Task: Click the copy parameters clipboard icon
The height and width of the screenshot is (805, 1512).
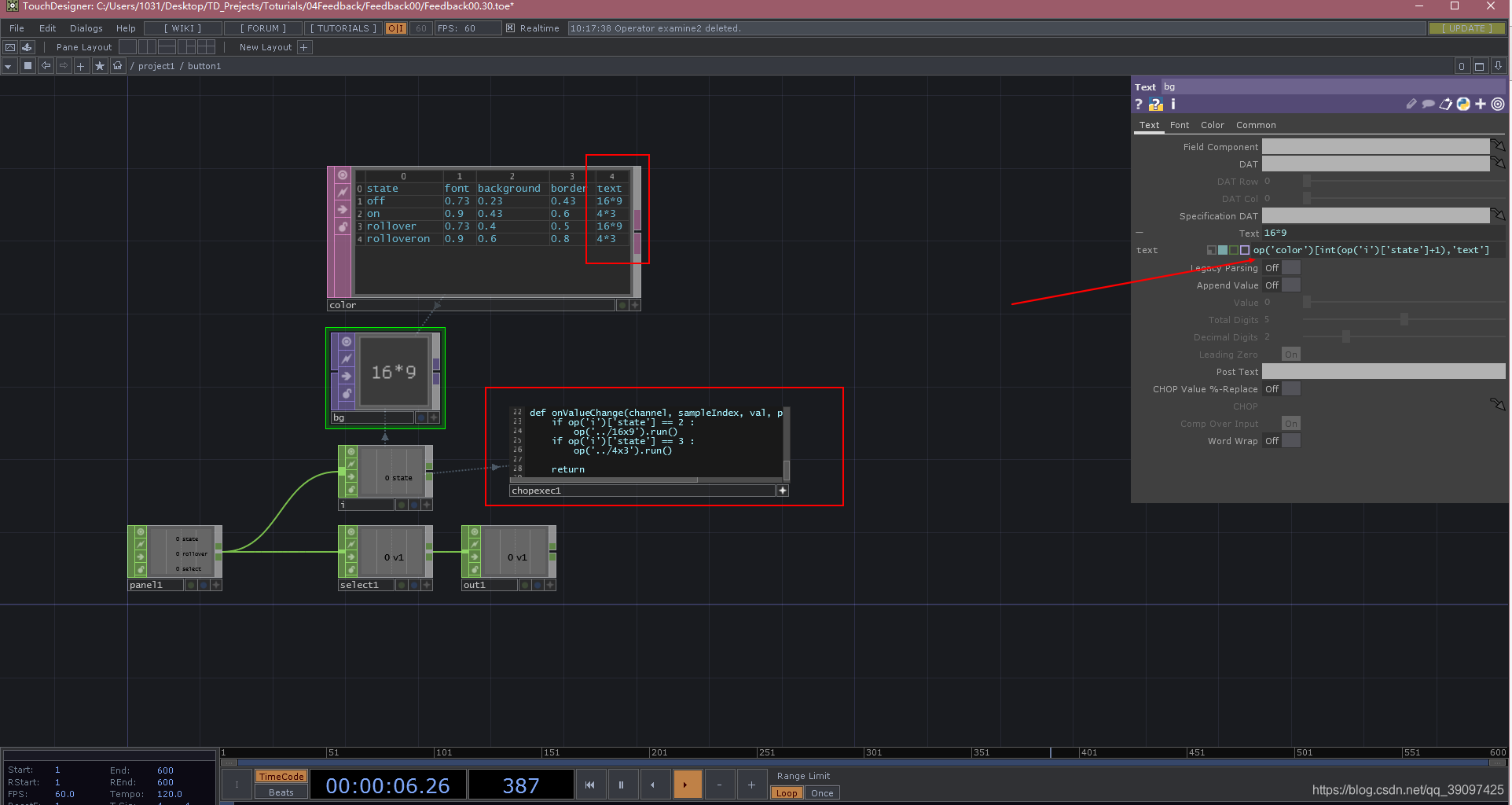Action: coord(1445,104)
